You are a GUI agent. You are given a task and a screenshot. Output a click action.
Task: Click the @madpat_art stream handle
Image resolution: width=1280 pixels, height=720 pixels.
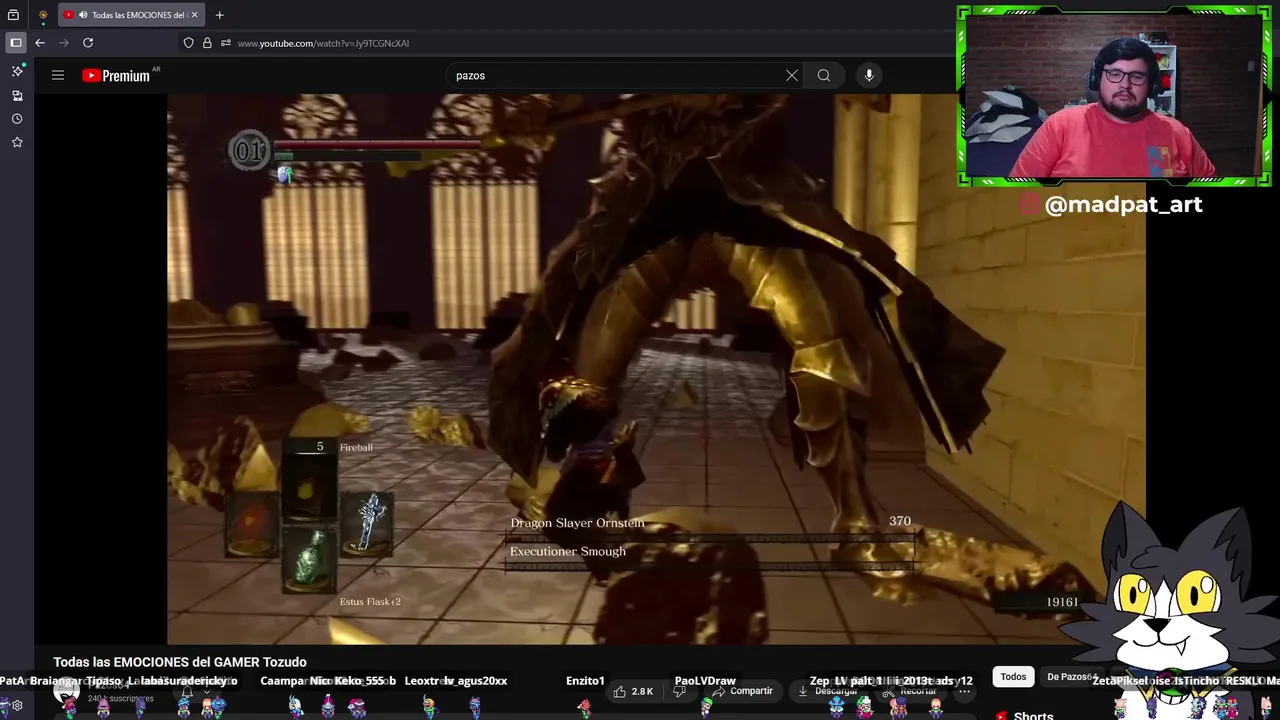(x=1123, y=204)
